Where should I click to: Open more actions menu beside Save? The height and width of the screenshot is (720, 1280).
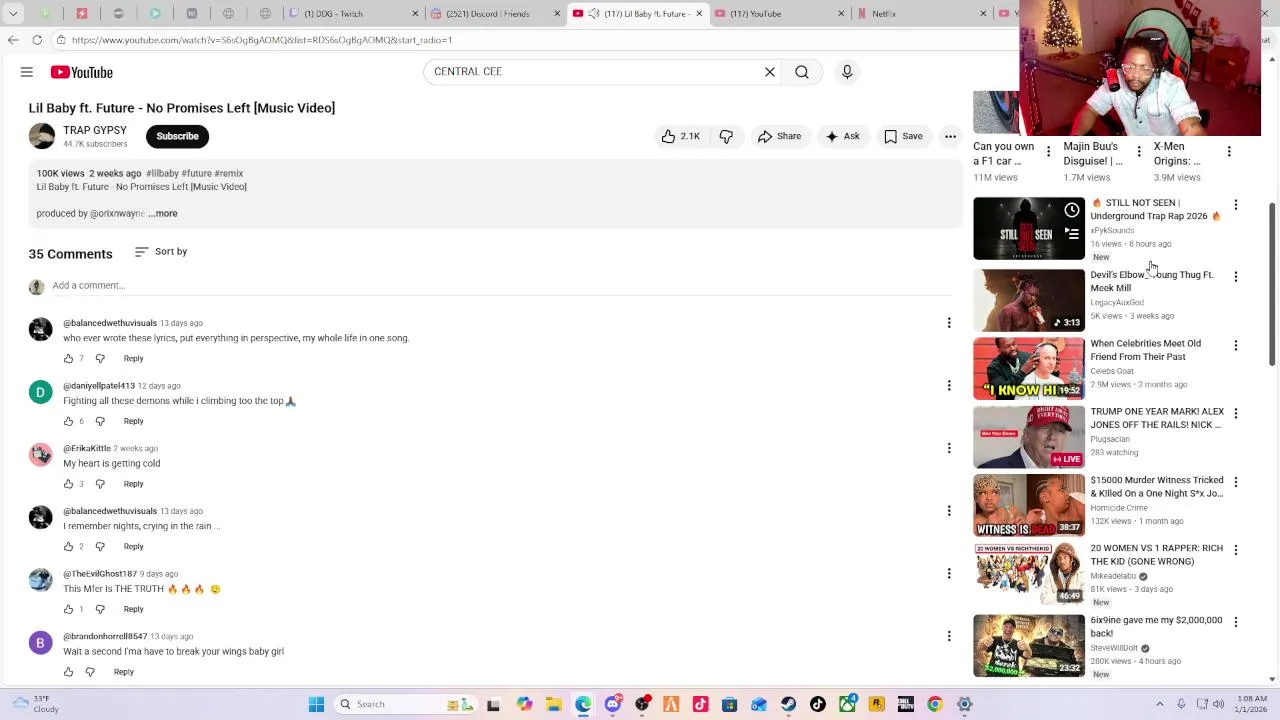(x=951, y=136)
